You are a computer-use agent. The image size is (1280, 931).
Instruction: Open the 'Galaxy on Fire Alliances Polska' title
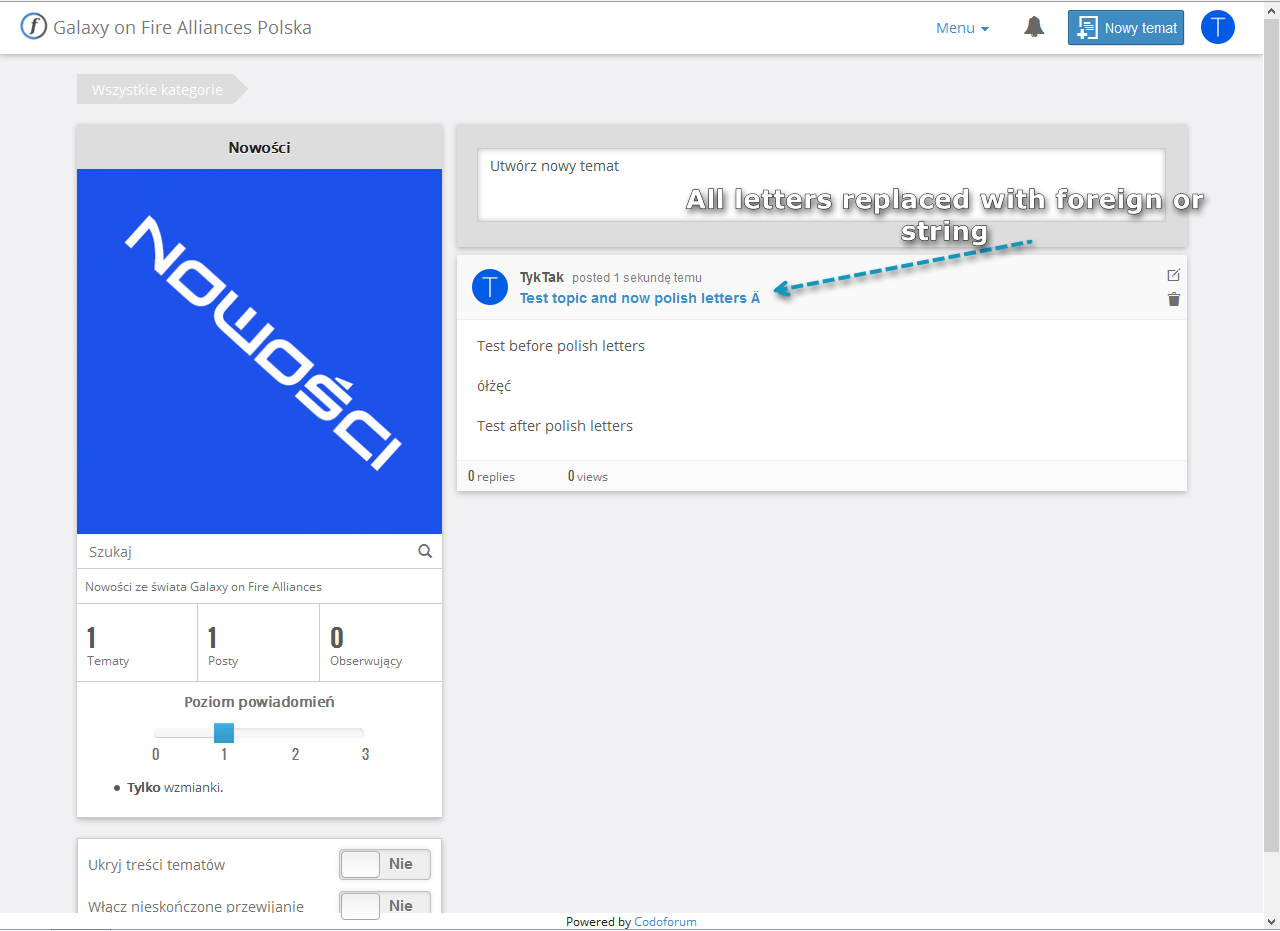point(182,27)
